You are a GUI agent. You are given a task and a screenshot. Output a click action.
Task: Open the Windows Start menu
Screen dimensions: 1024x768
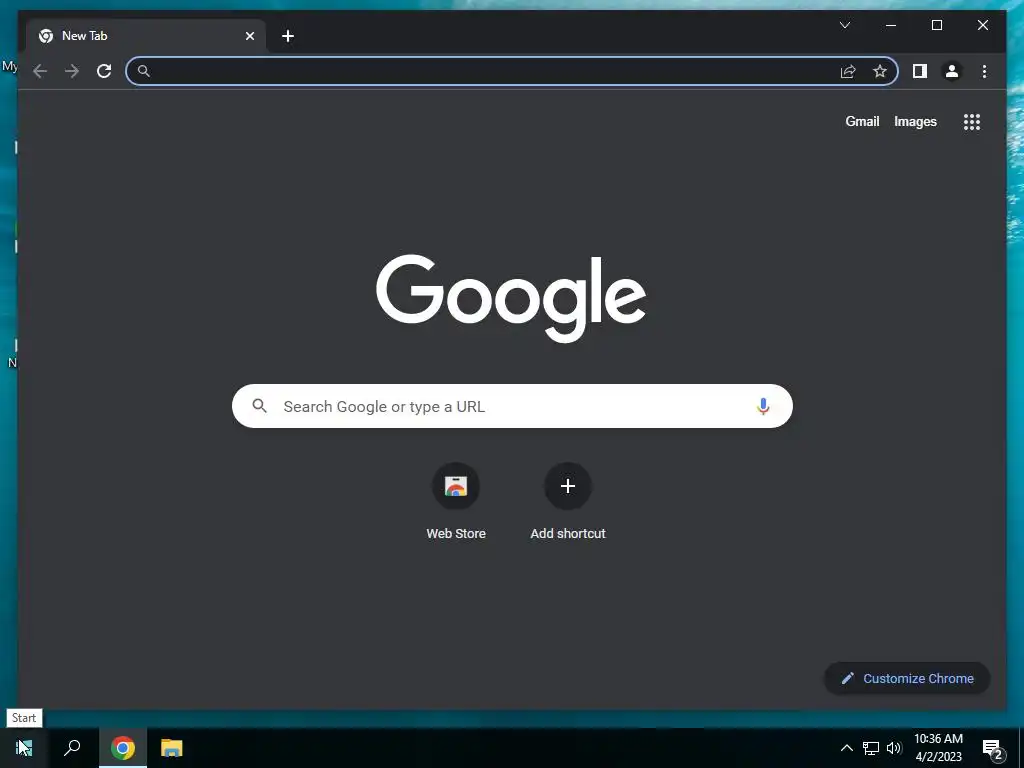click(x=24, y=748)
